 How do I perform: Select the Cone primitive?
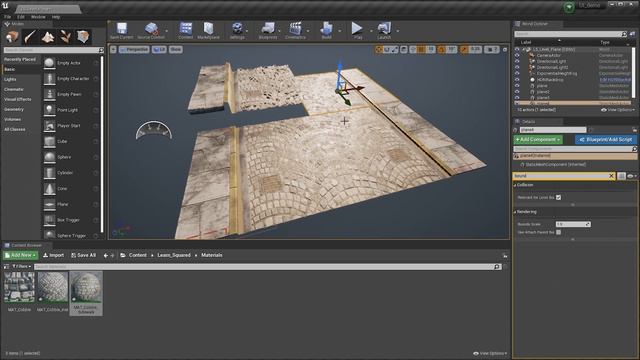(71, 189)
